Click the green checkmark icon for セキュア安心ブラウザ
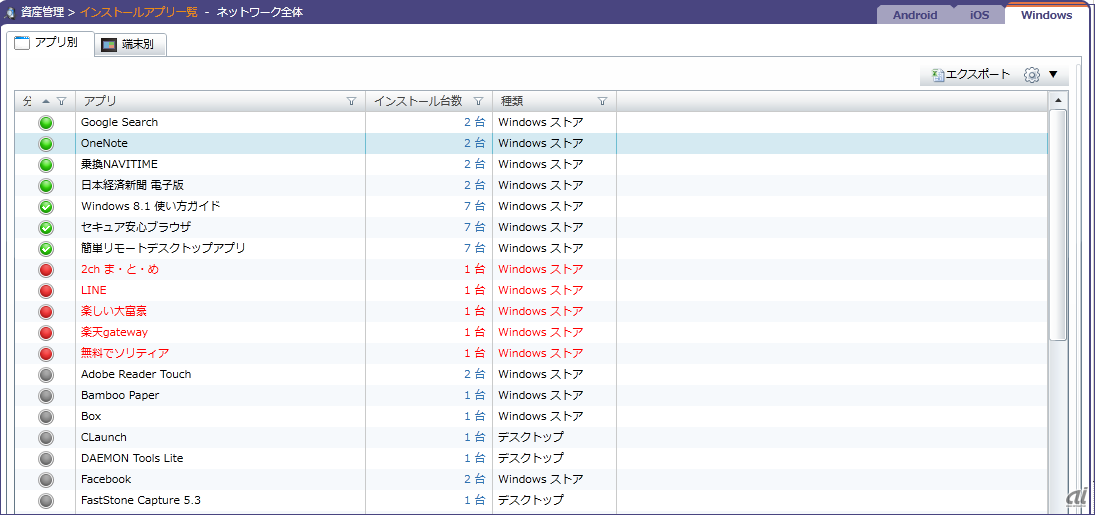Image resolution: width=1095 pixels, height=515 pixels. click(x=46, y=227)
